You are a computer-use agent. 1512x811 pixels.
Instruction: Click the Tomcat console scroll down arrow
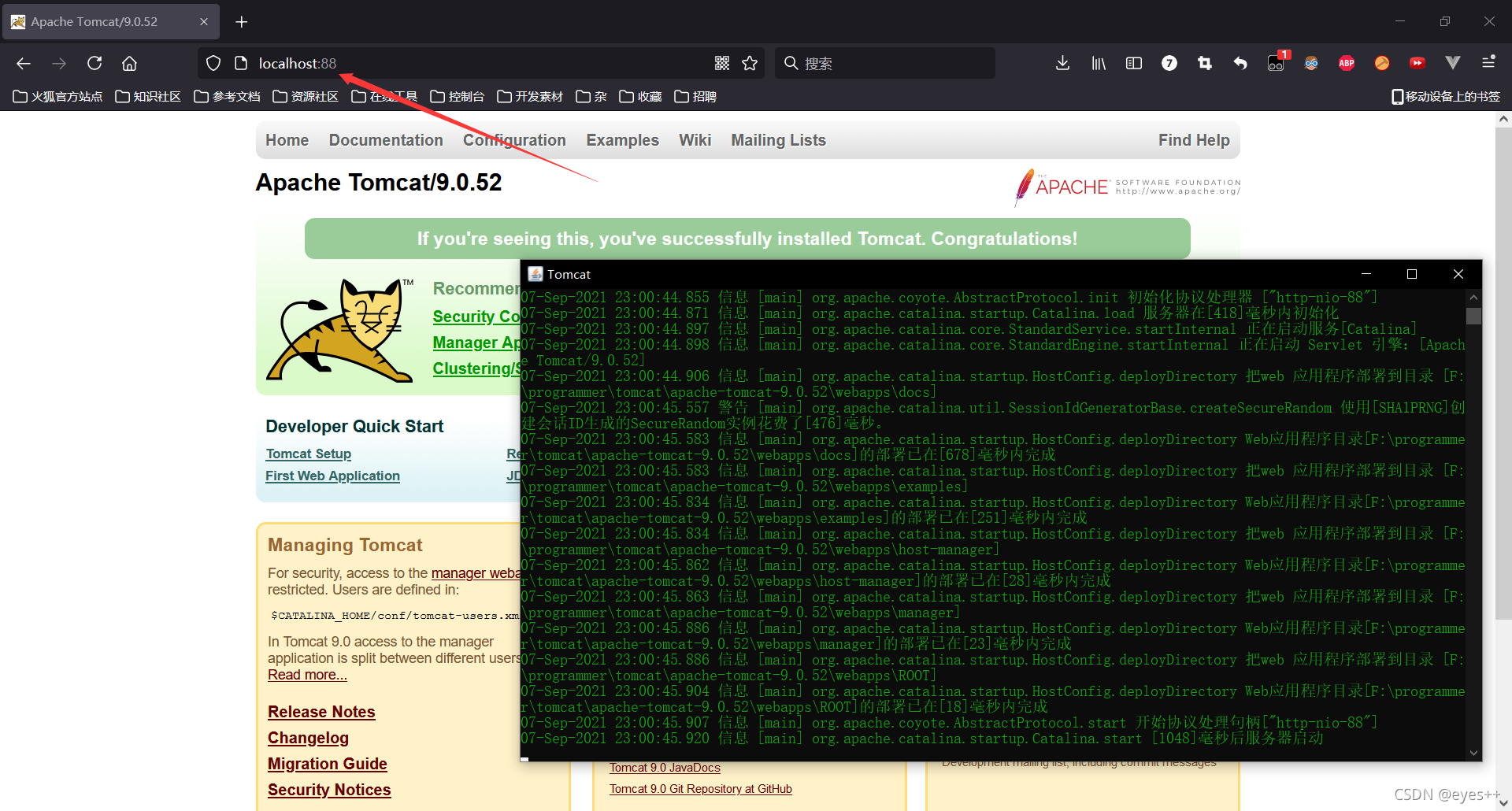pos(1473,753)
